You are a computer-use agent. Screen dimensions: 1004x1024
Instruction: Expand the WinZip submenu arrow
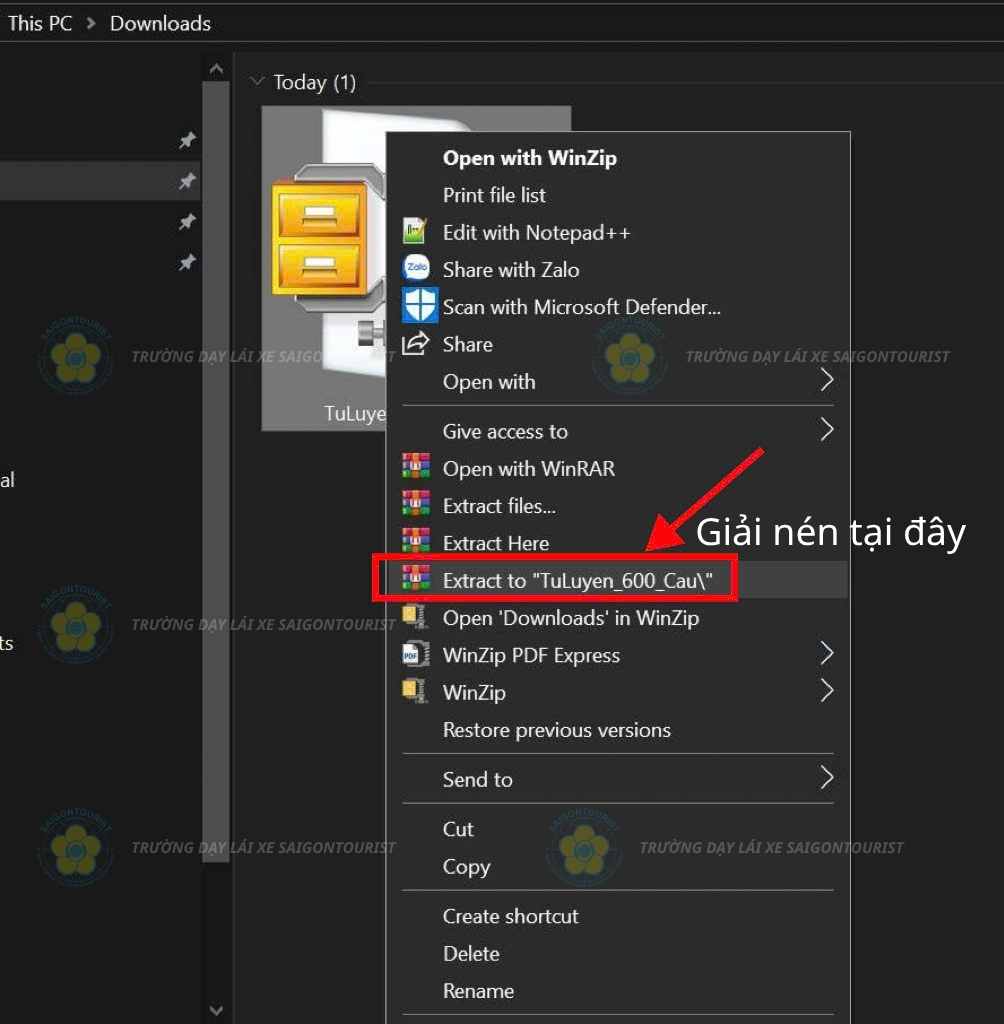tap(826, 690)
